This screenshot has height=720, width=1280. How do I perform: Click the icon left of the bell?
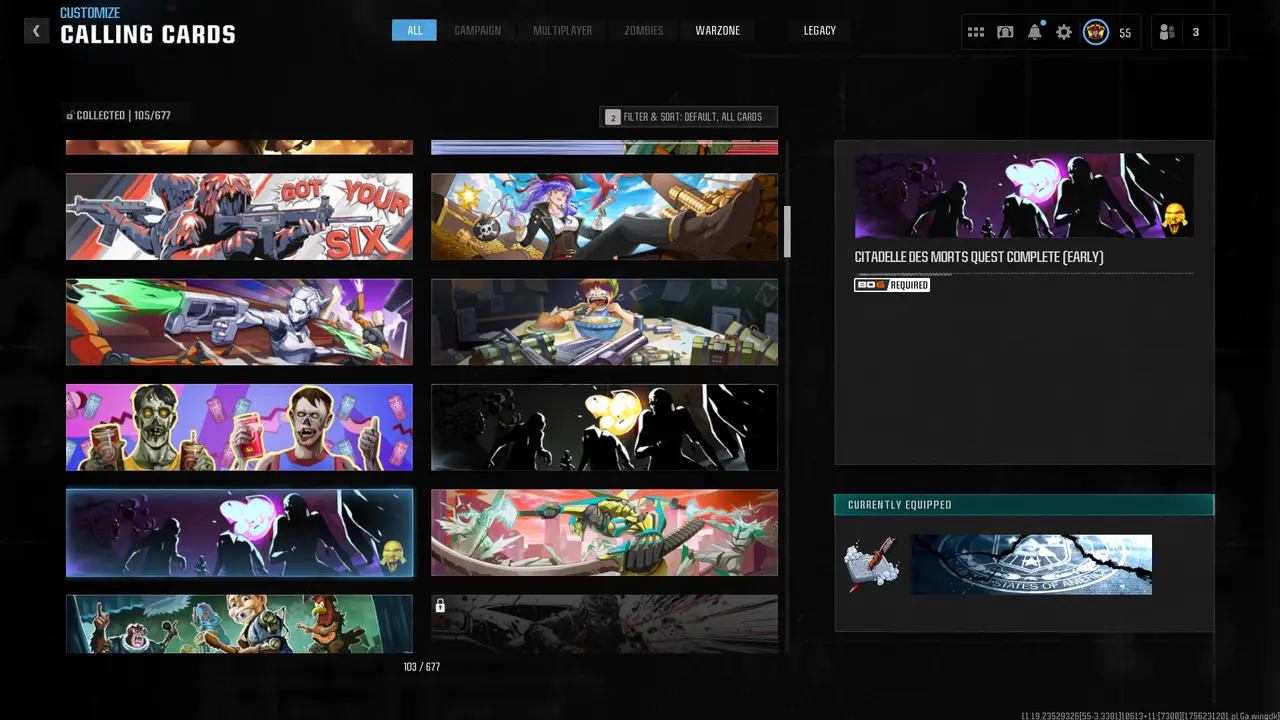point(1005,32)
